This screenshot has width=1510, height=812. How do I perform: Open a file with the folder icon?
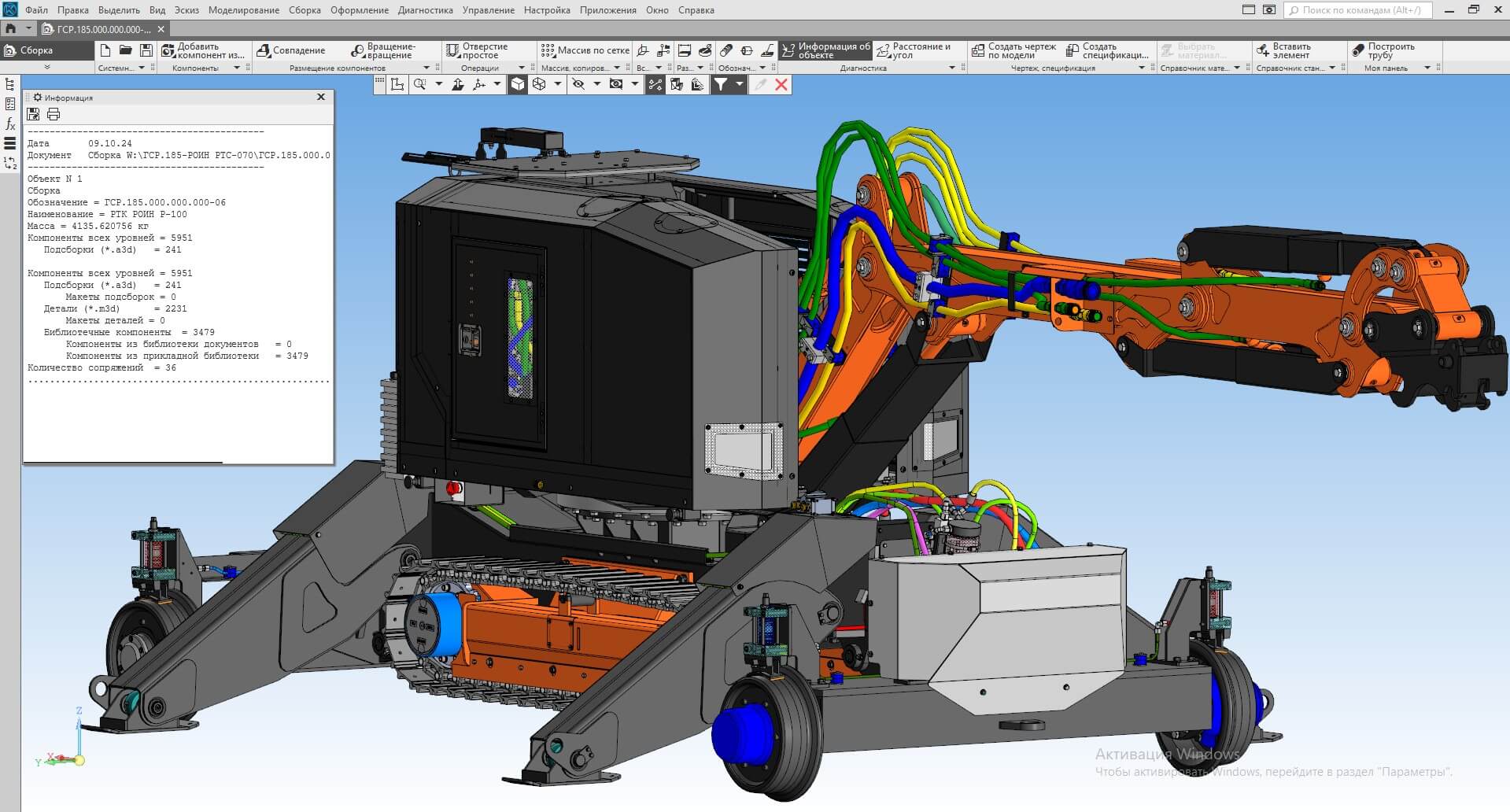tap(125, 50)
